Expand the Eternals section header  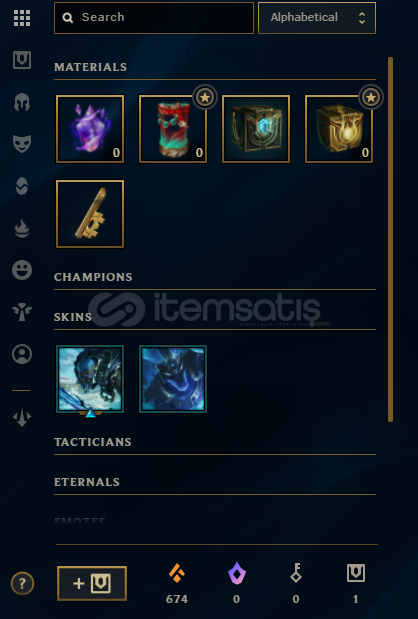point(87,482)
